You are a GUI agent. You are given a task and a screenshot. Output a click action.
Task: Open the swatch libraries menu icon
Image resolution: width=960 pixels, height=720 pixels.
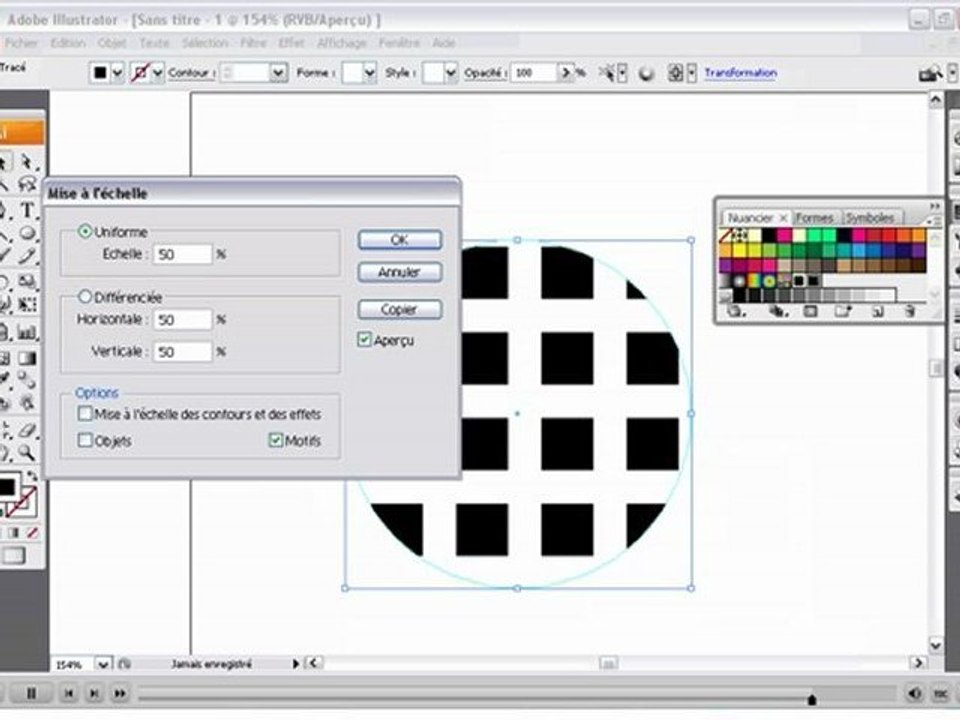736,311
